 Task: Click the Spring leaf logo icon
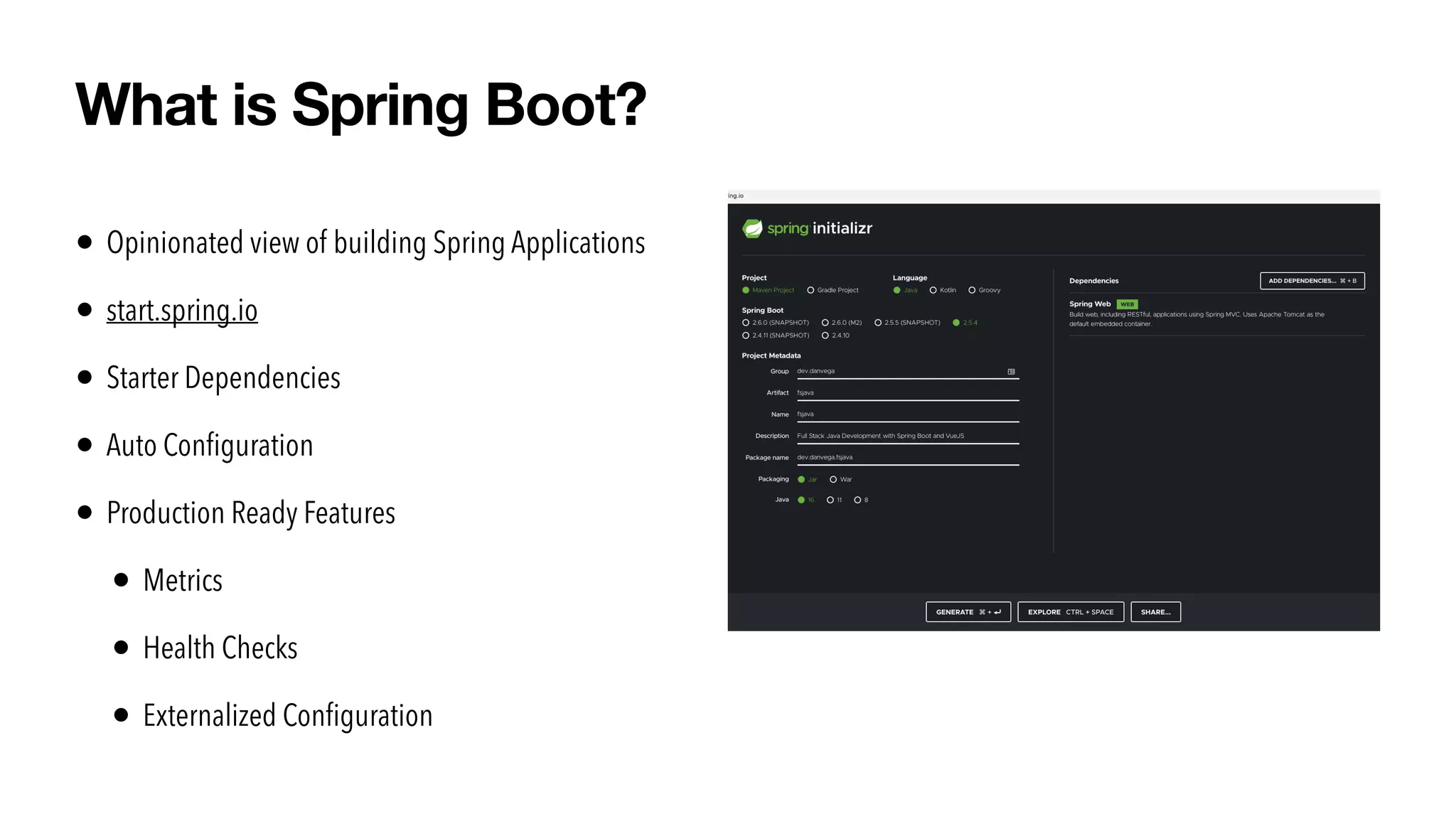pyautogui.click(x=752, y=228)
